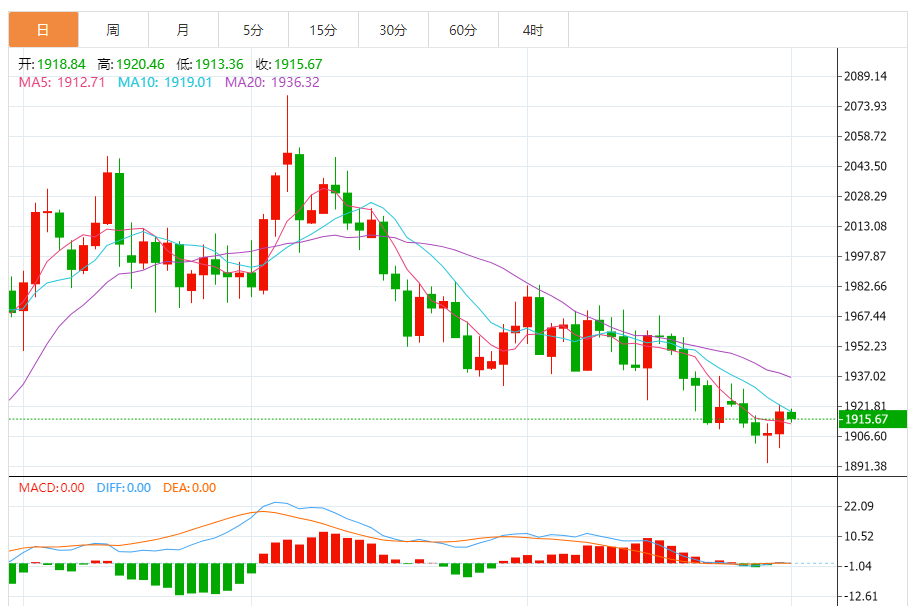Switch to the 周 weekly tab
This screenshot has width=912, height=606.
pyautogui.click(x=113, y=30)
